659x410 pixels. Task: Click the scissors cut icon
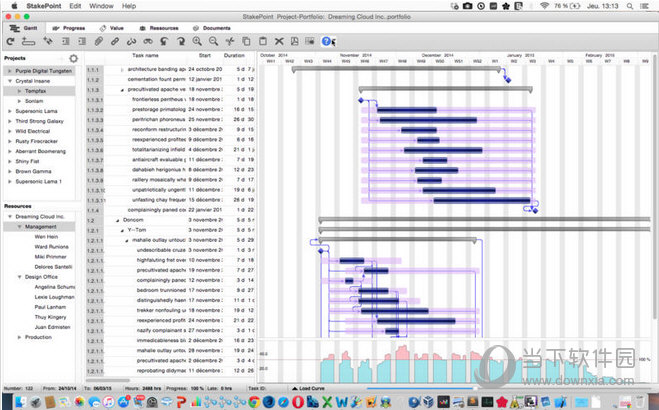pyautogui.click(x=229, y=41)
